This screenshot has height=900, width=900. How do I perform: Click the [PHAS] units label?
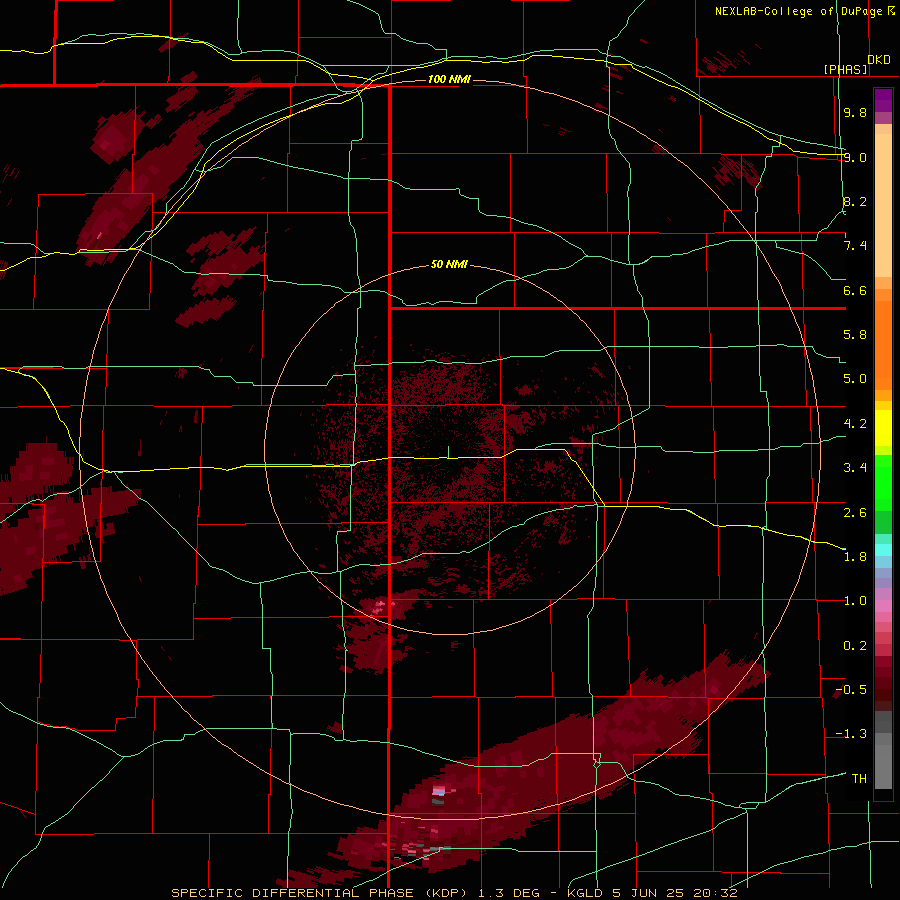(x=845, y=70)
